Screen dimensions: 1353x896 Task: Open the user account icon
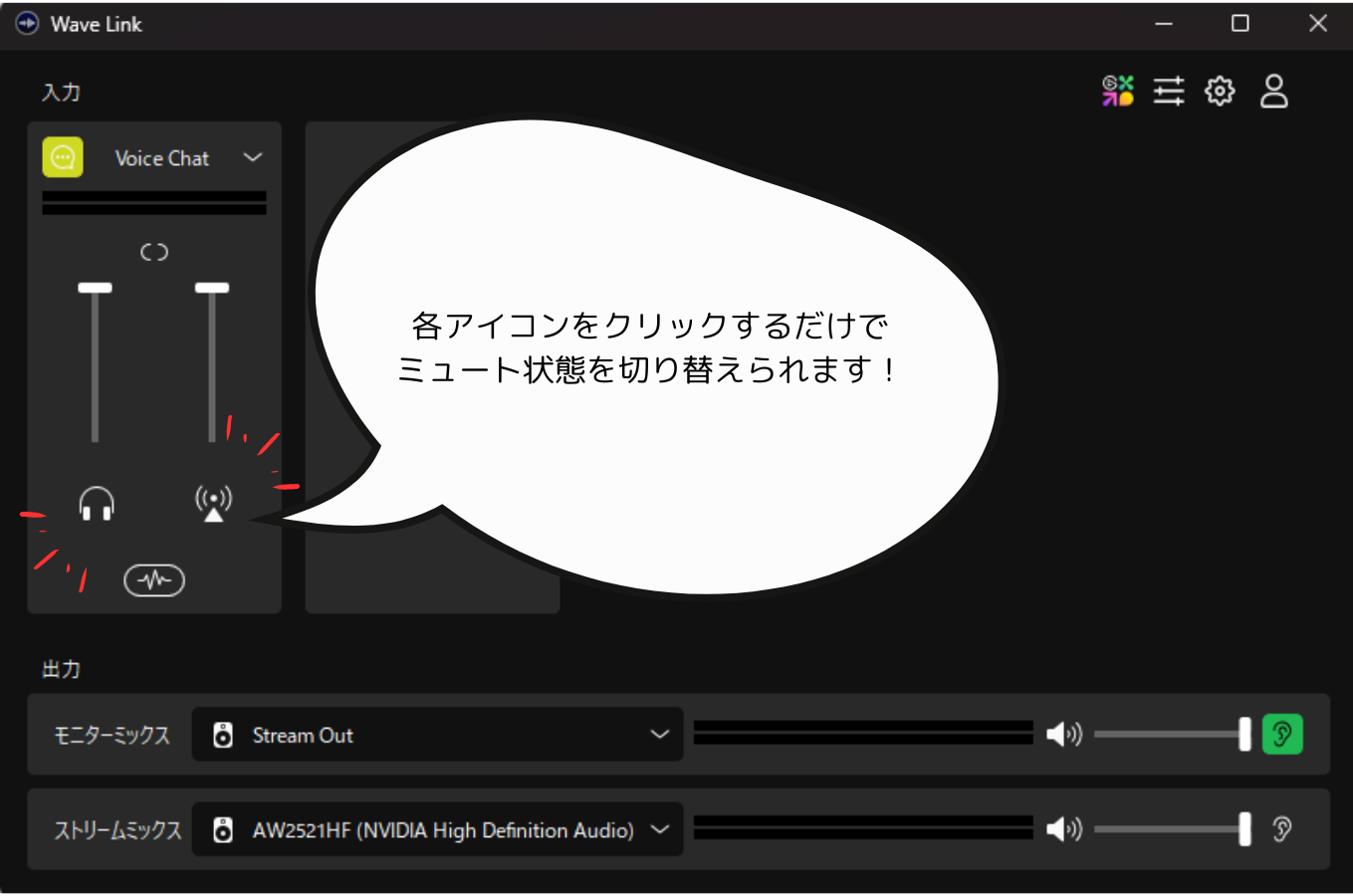pyautogui.click(x=1274, y=91)
